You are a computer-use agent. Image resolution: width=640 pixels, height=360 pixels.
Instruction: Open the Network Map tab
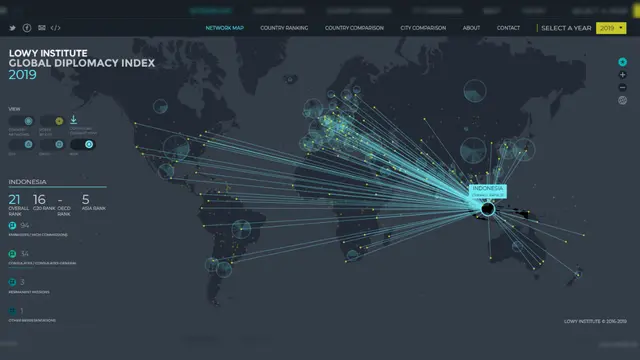pos(224,28)
